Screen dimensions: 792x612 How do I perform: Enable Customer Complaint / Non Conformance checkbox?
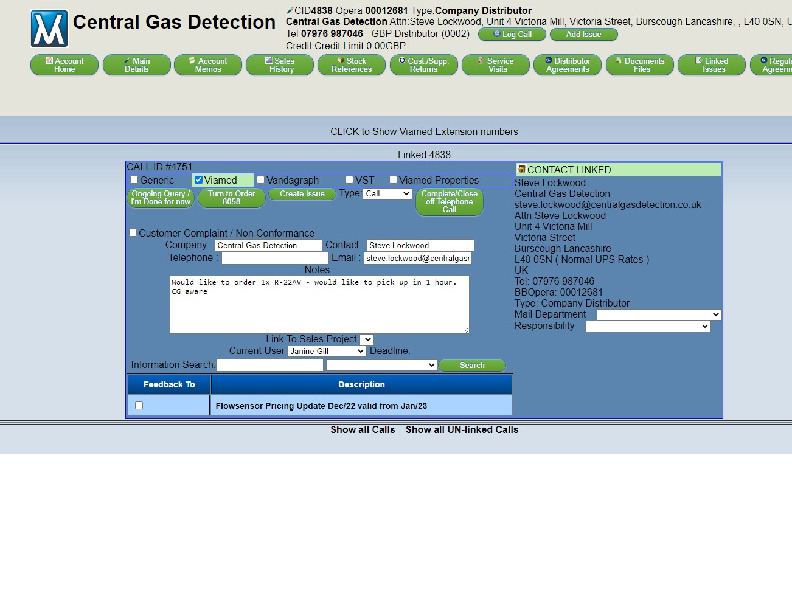pyautogui.click(x=133, y=233)
